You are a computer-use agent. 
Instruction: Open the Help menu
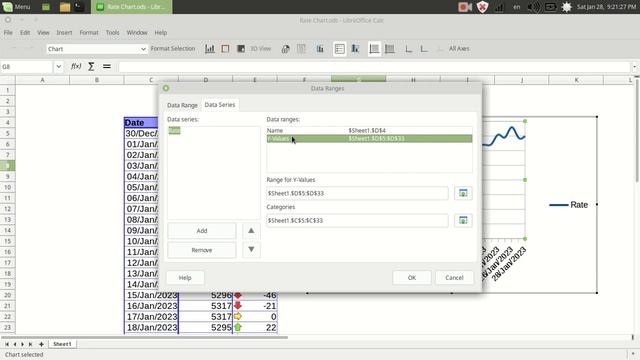pyautogui.click(x=160, y=32)
